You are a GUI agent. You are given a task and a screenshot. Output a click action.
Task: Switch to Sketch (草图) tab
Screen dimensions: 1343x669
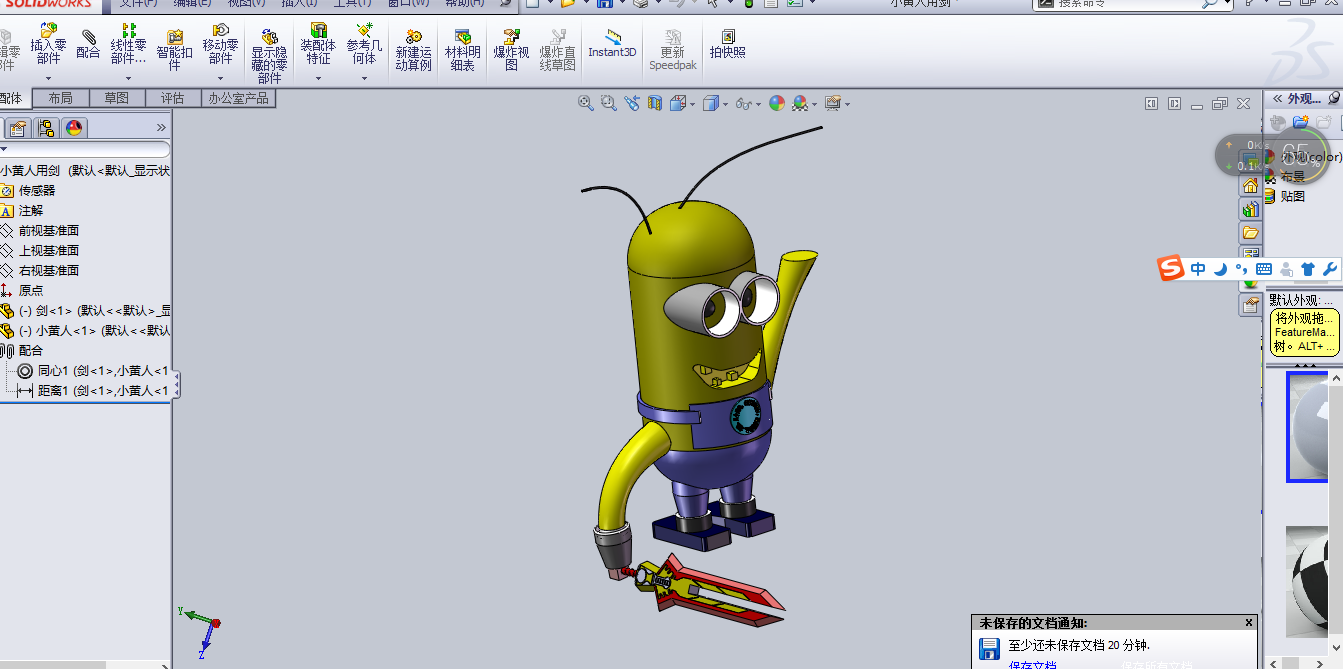117,98
